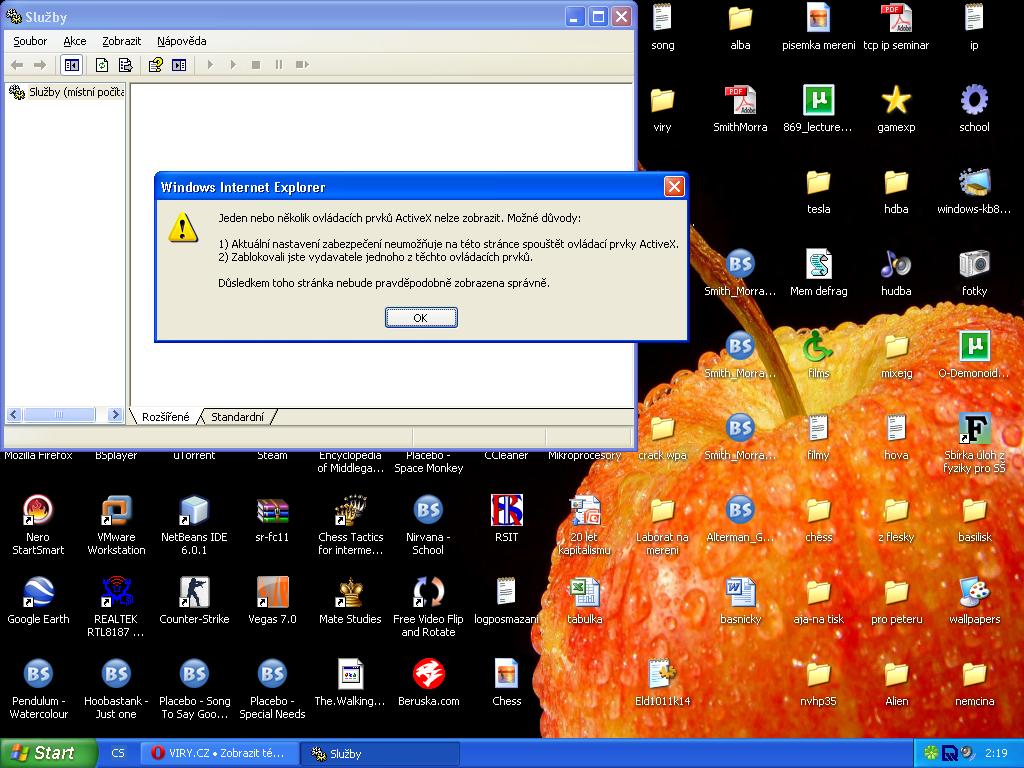1024x768 pixels.
Task: Close the Windows Internet Explorer dialog
Action: [x=674, y=187]
